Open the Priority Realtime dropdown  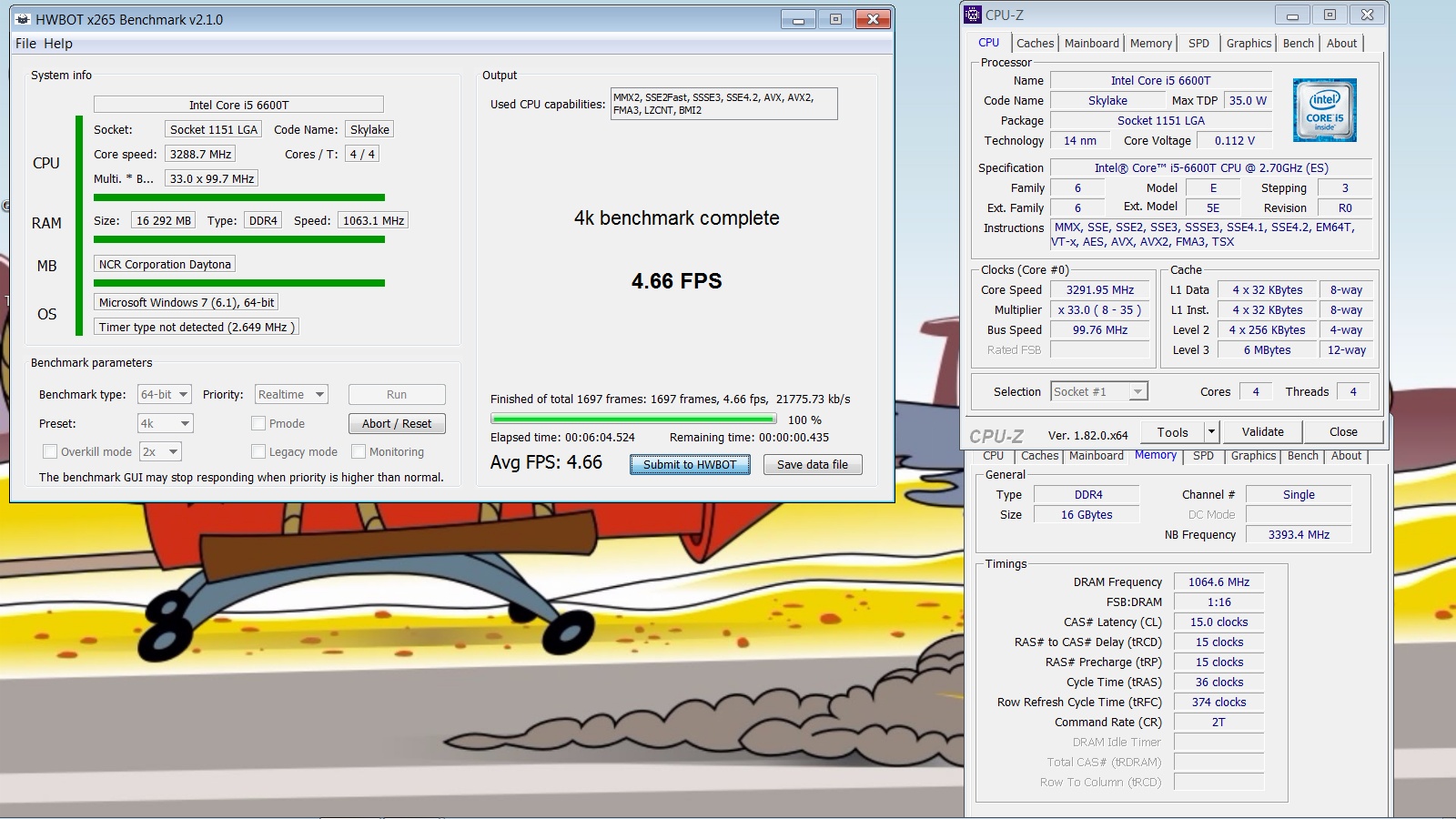point(291,394)
